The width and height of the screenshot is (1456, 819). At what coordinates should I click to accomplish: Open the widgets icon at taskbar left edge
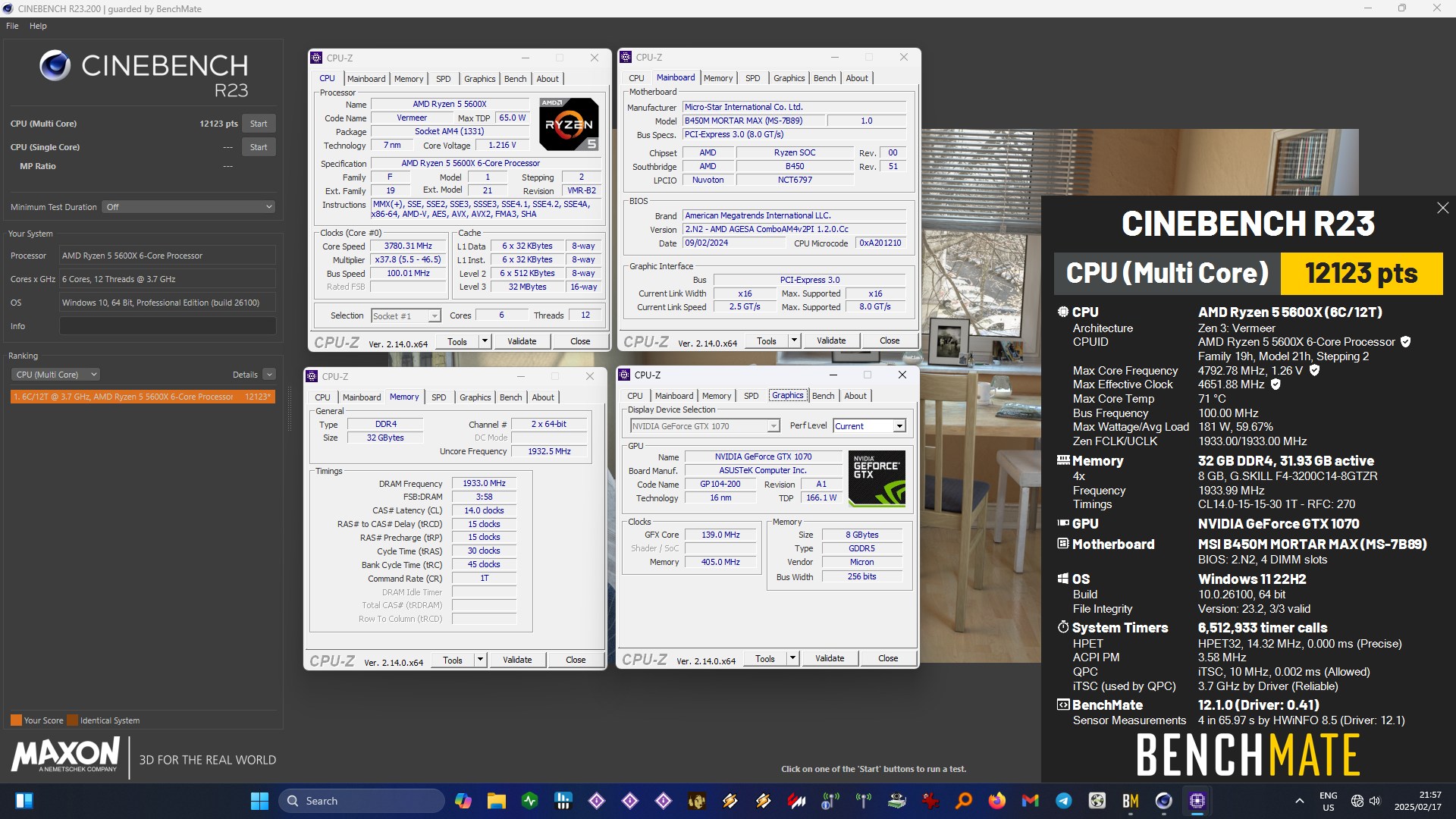point(24,801)
